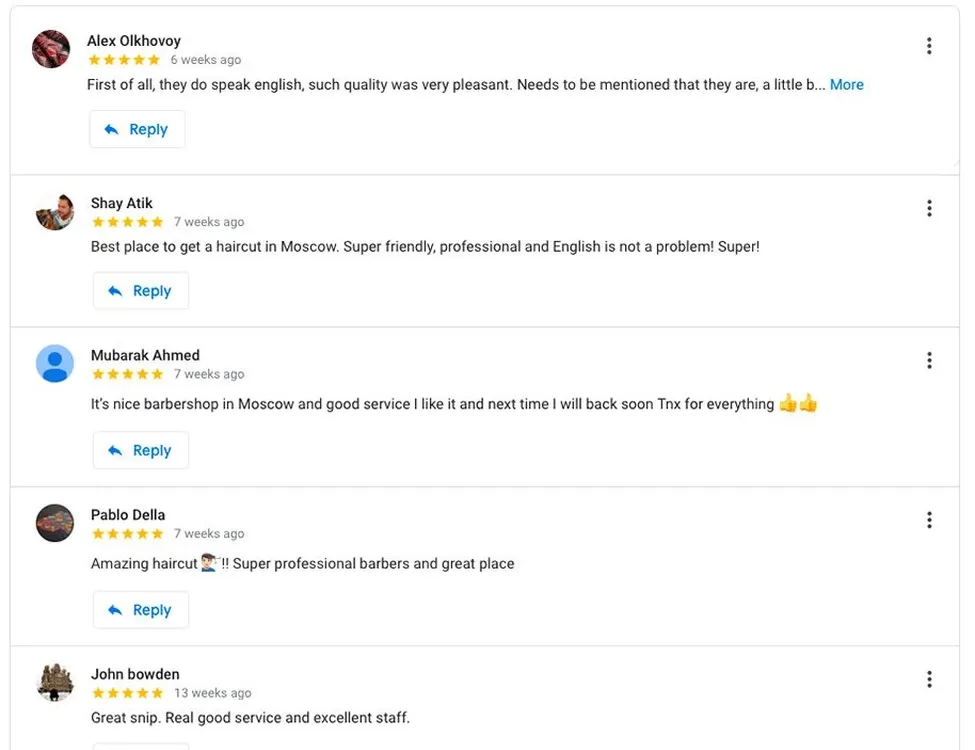Reply to Mubarak Ahmed's review
Viewport: 975px width, 750px height.
click(141, 451)
